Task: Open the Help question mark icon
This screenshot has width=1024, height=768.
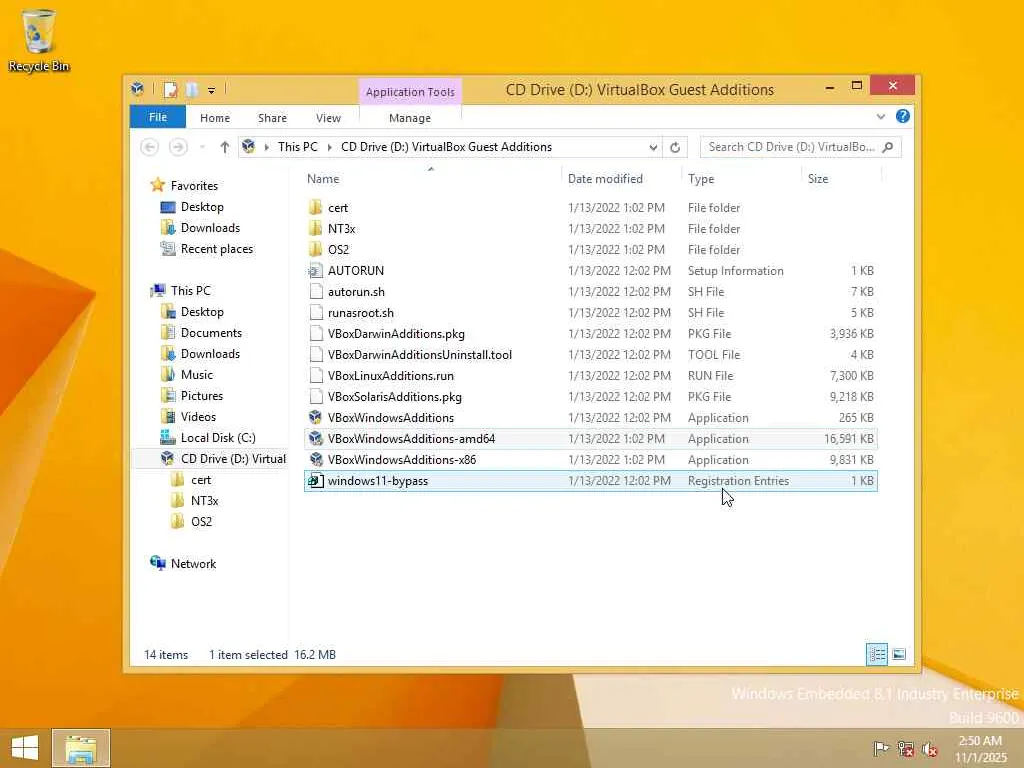Action: coord(903,116)
